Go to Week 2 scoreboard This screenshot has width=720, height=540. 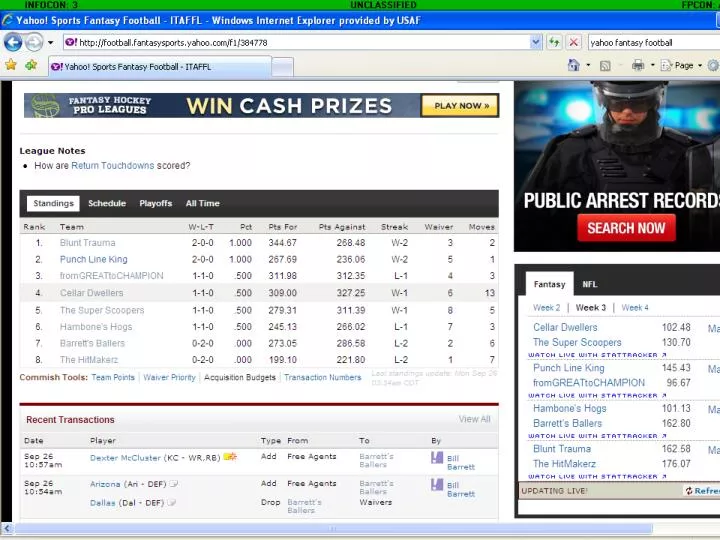coord(546,308)
